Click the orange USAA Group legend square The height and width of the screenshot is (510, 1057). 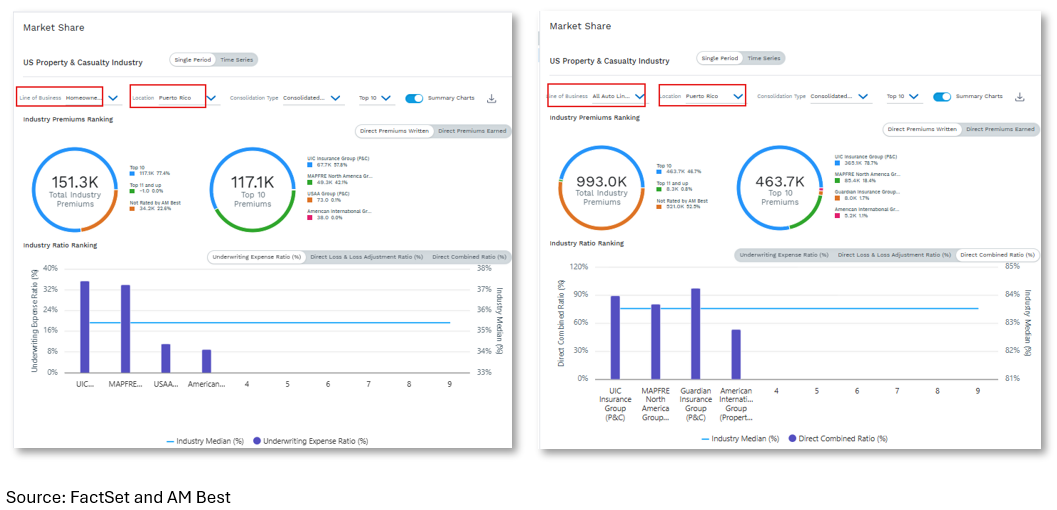pyautogui.click(x=310, y=199)
